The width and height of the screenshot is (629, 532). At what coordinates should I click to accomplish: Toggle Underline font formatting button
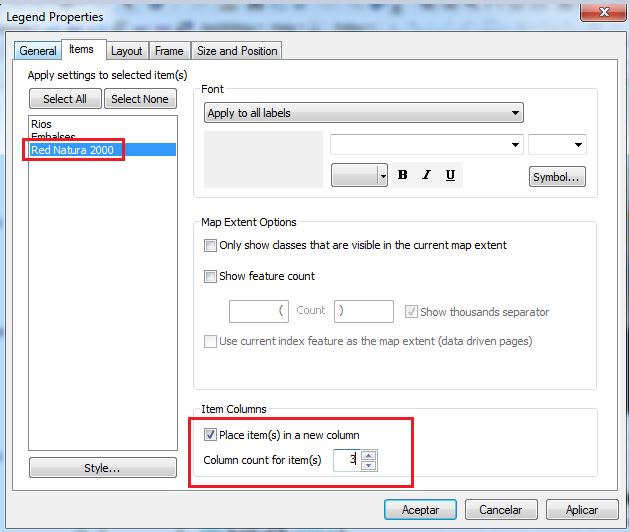(450, 175)
